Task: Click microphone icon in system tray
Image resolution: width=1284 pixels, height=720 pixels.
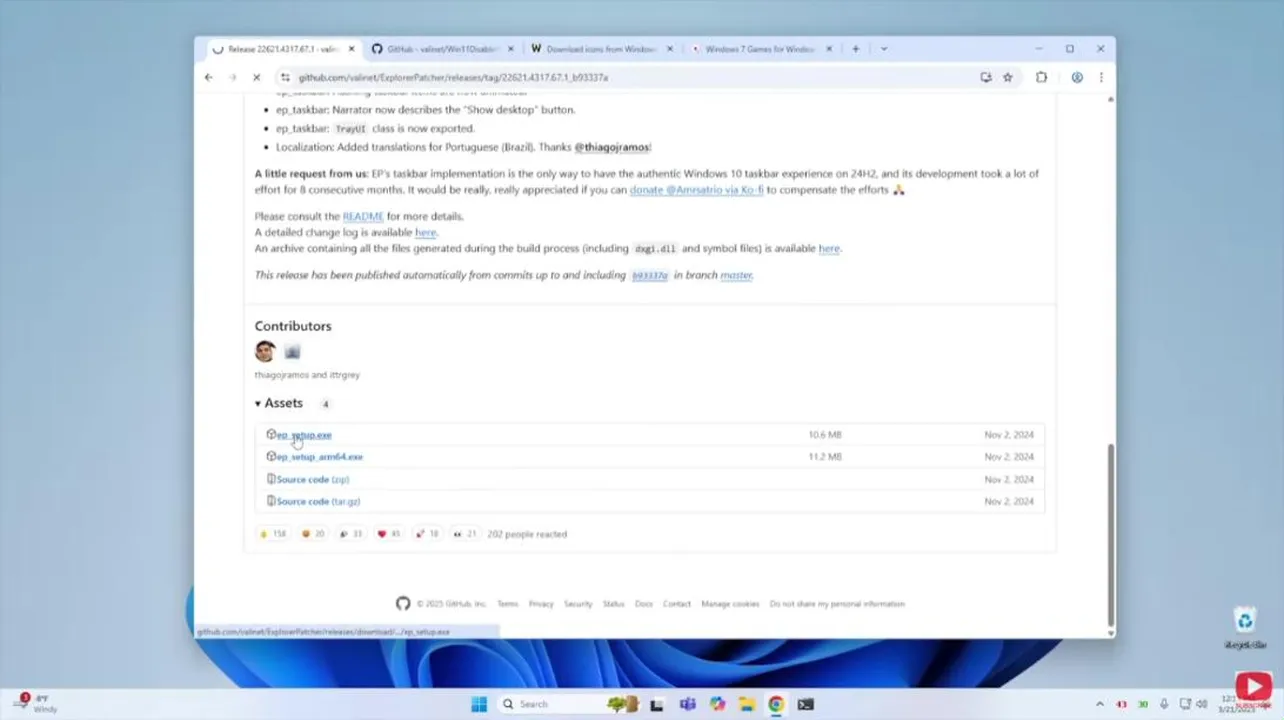Action: 1164,704
